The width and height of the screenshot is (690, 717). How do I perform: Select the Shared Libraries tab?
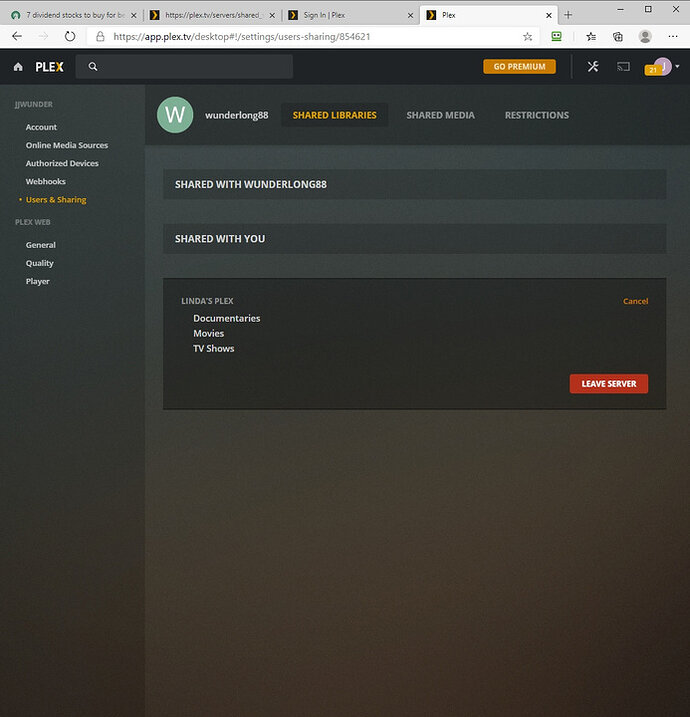335,115
